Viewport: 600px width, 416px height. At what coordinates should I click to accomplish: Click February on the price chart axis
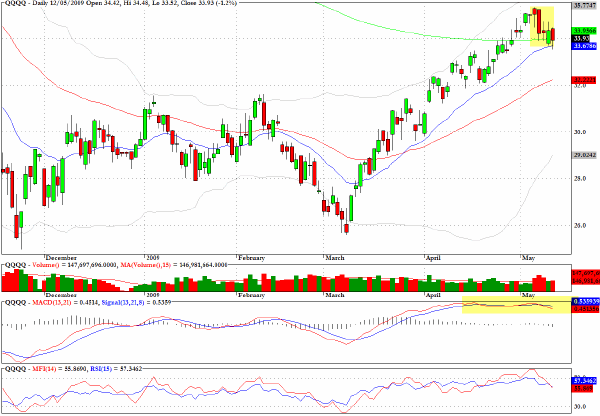(x=251, y=258)
